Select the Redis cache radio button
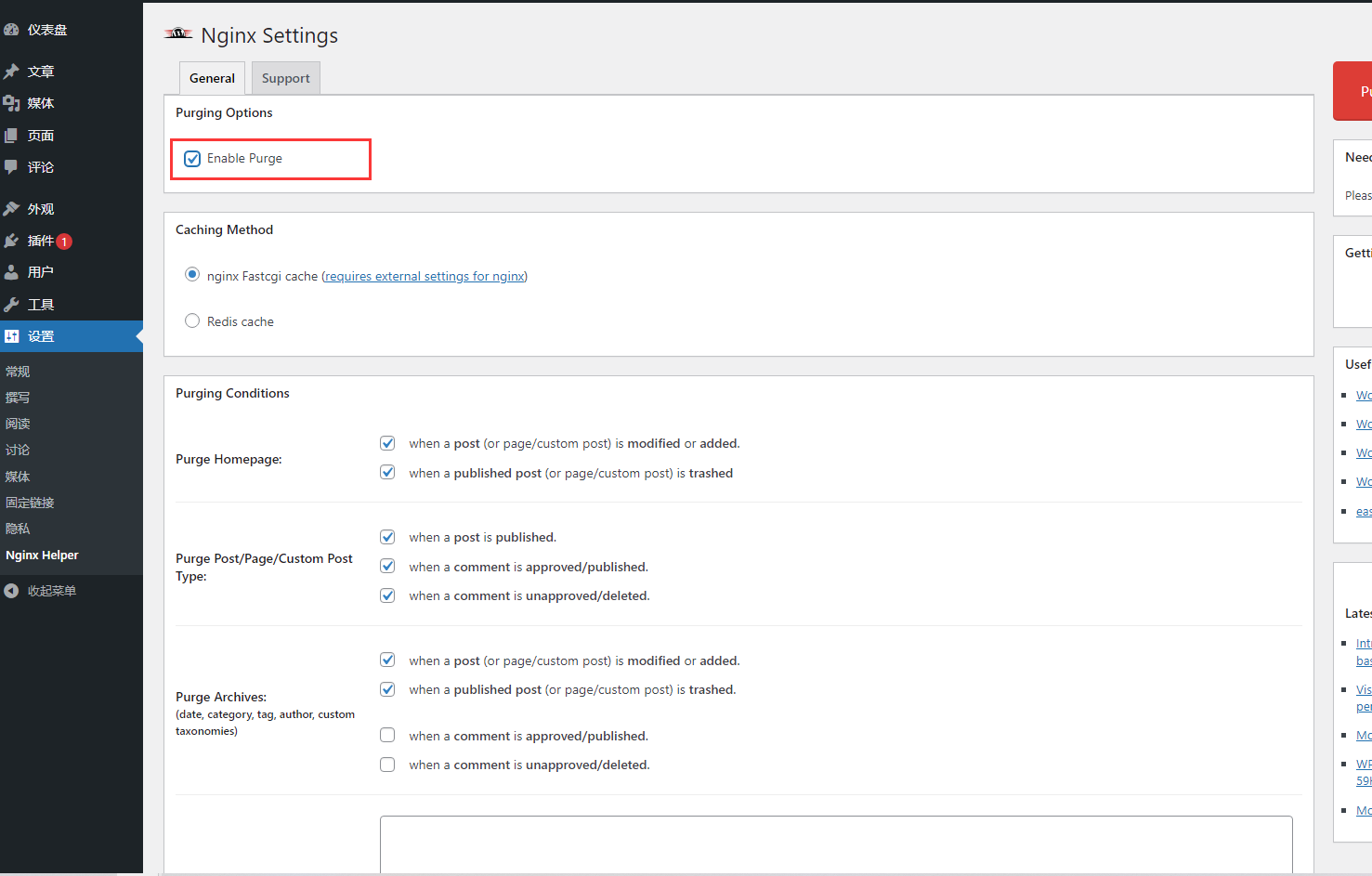 192,320
